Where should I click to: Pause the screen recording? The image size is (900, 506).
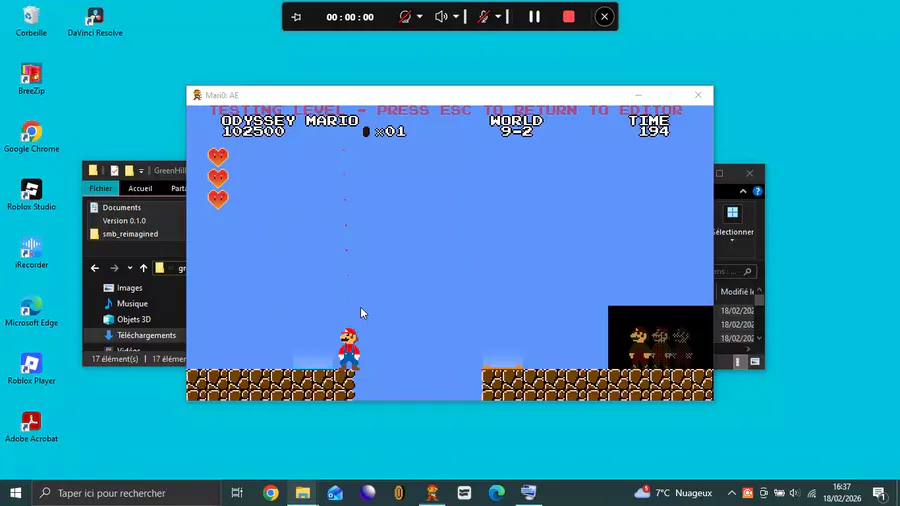534,17
